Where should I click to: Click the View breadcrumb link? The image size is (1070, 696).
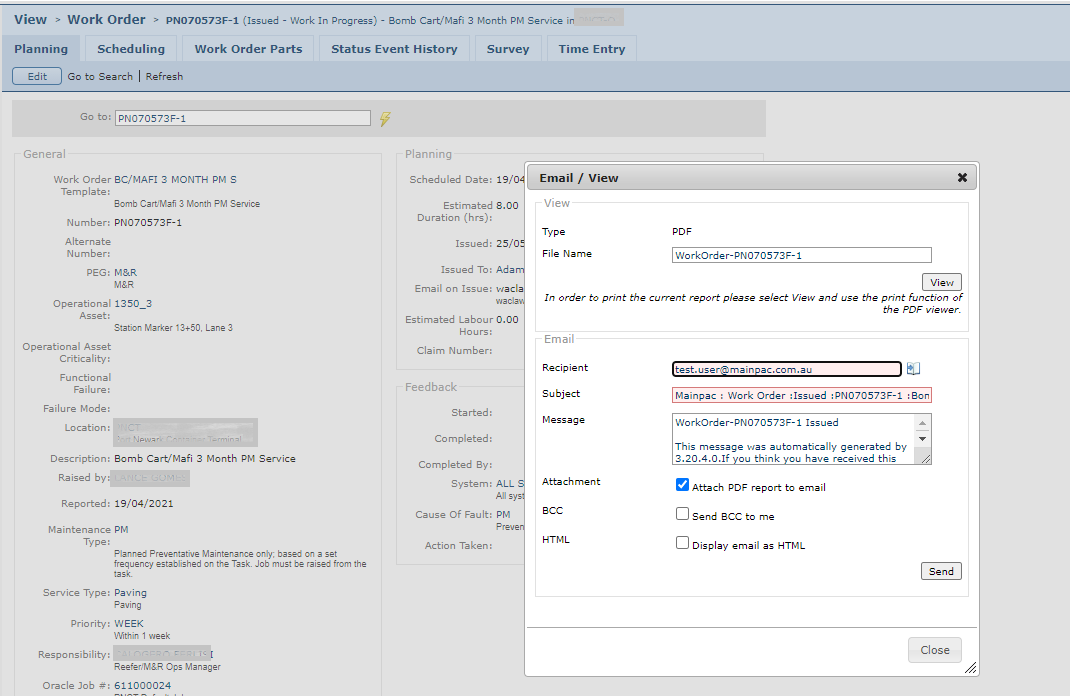[31, 20]
